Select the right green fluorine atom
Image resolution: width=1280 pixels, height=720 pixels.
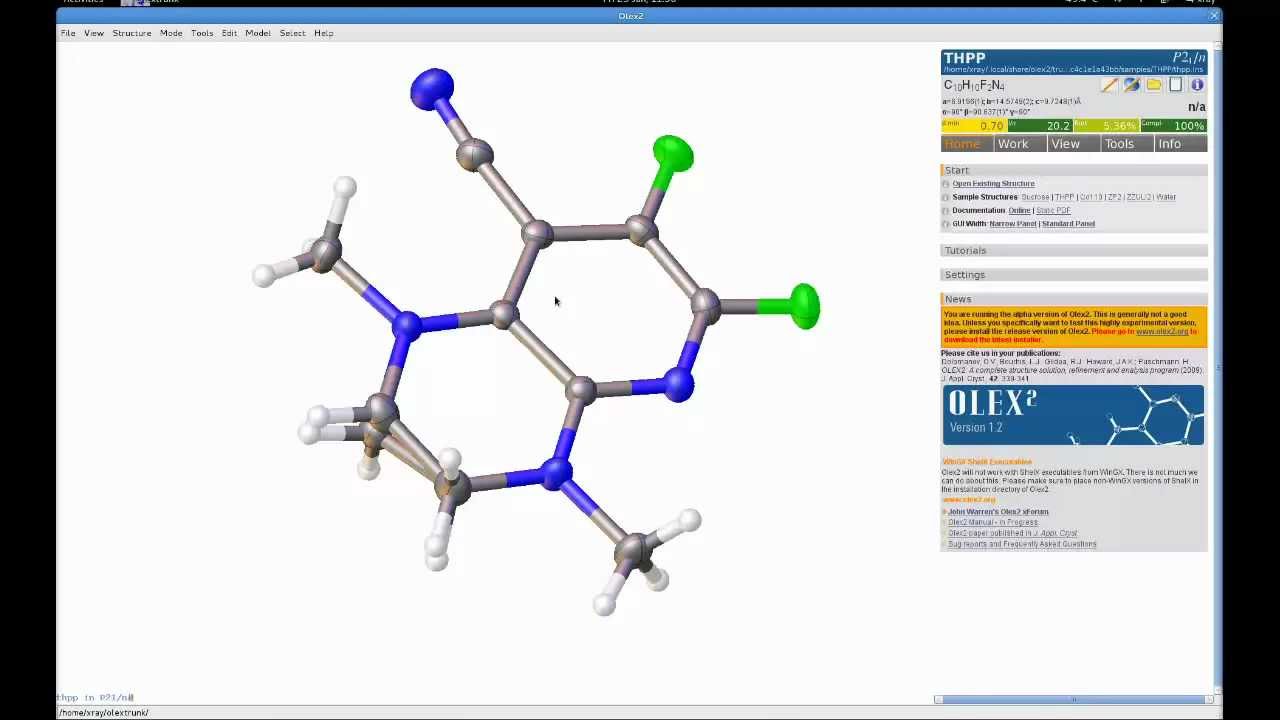[805, 306]
